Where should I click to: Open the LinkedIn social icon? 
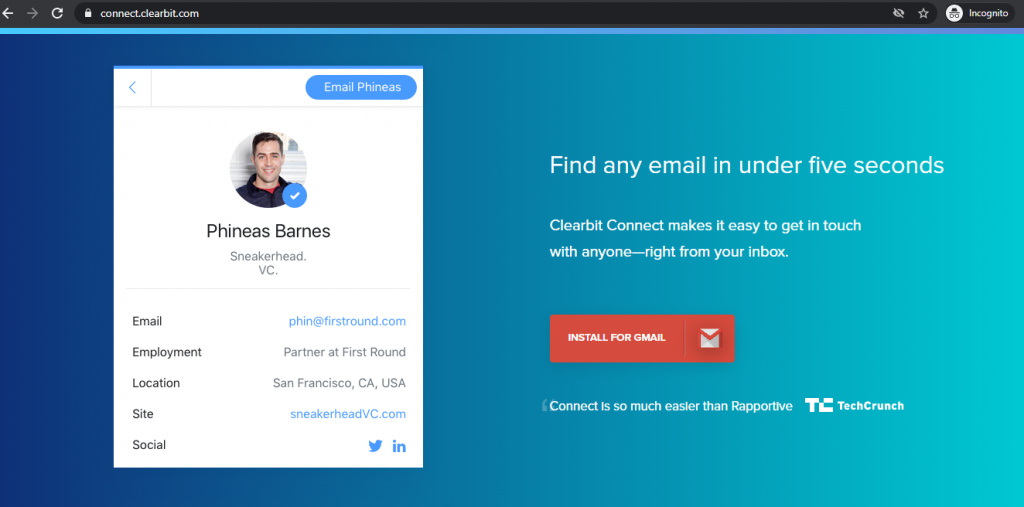399,446
